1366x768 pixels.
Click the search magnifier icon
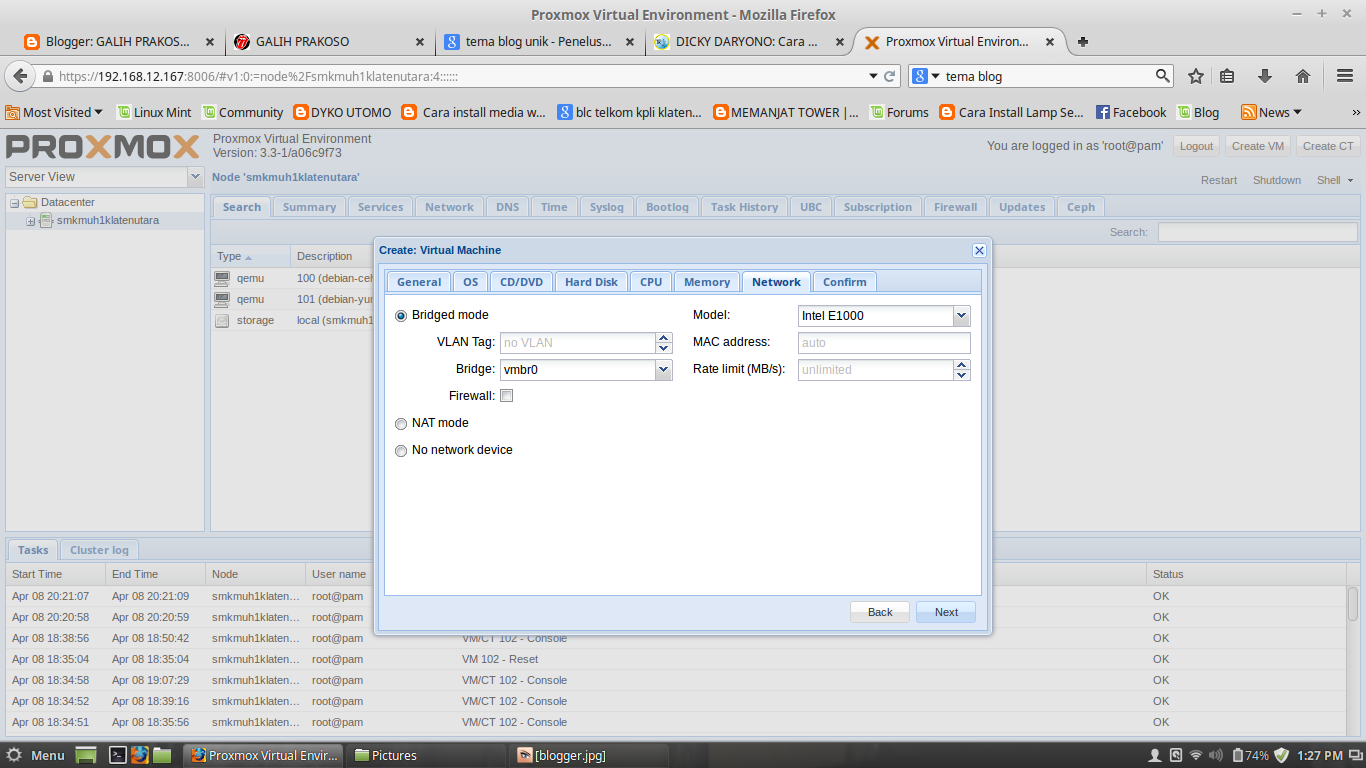[1163, 76]
